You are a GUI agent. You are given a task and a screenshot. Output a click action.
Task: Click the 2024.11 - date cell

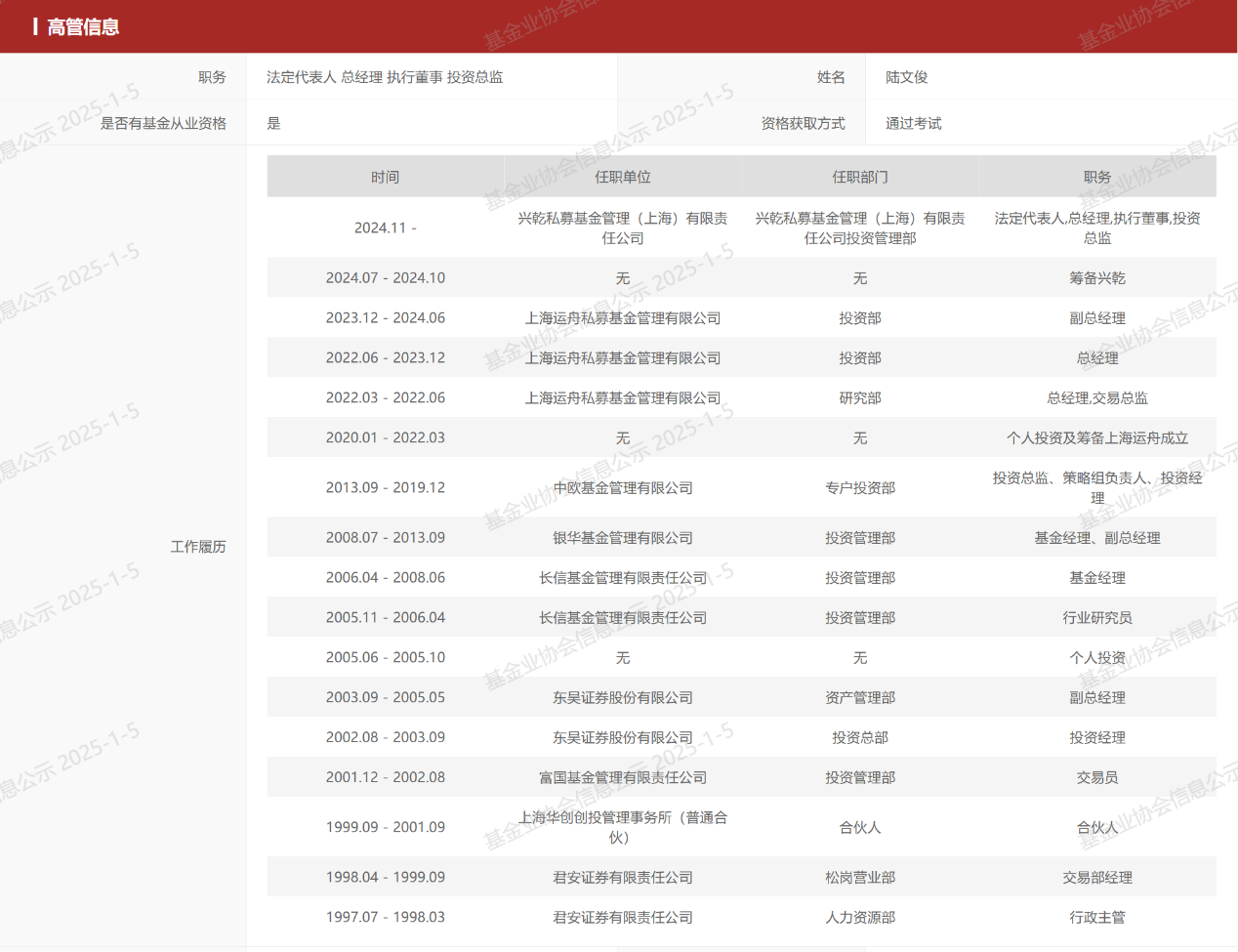tap(385, 228)
